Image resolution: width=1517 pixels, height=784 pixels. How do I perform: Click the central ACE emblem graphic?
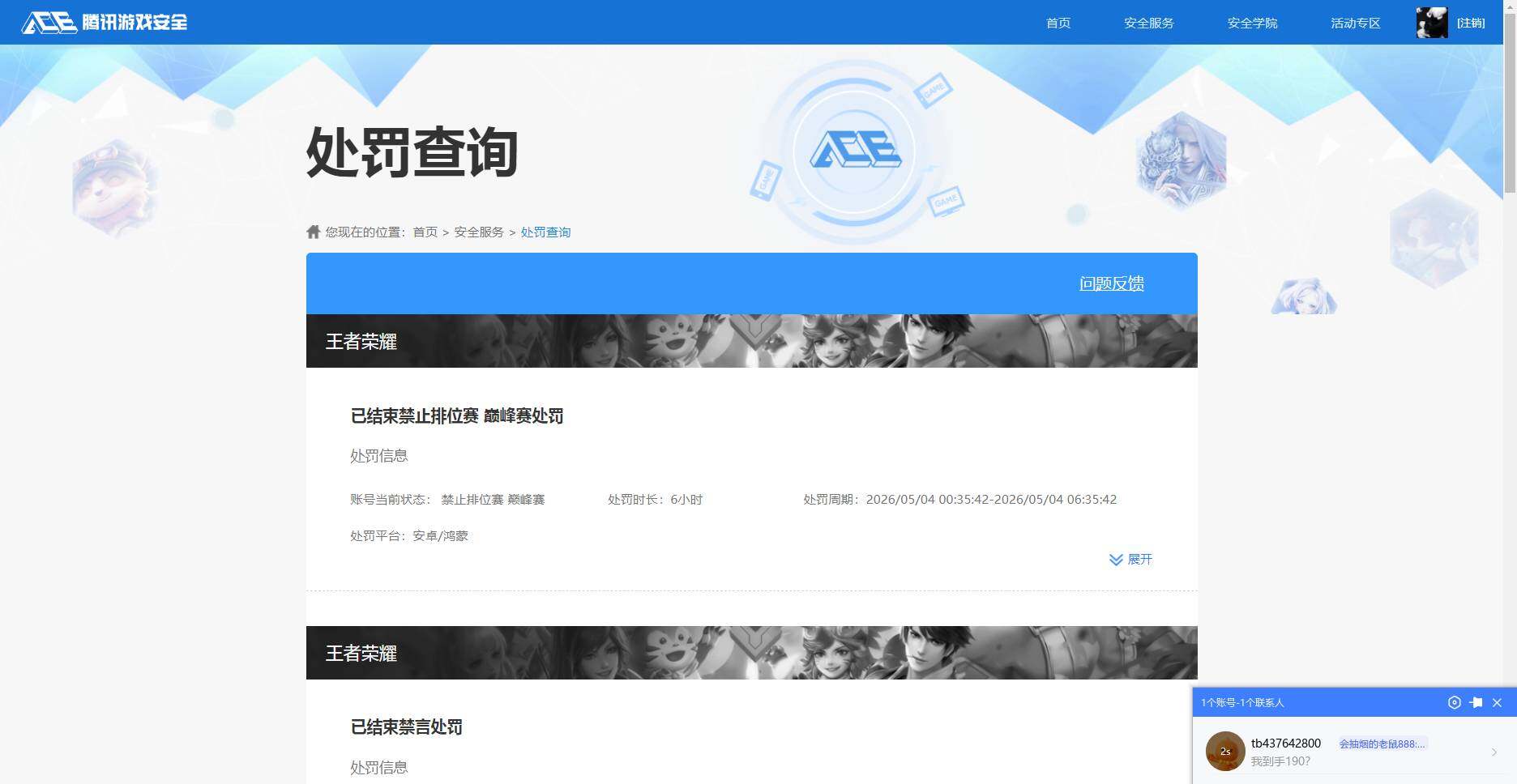(x=855, y=151)
